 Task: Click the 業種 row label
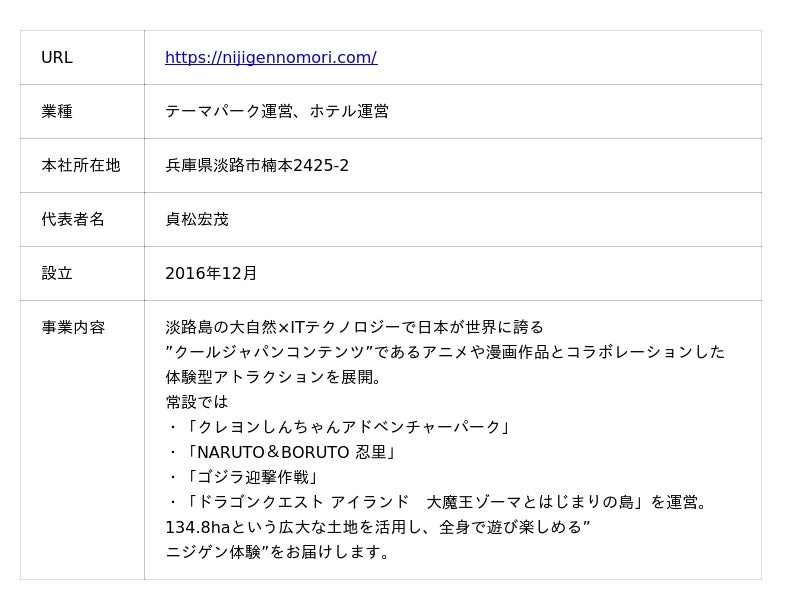point(57,112)
